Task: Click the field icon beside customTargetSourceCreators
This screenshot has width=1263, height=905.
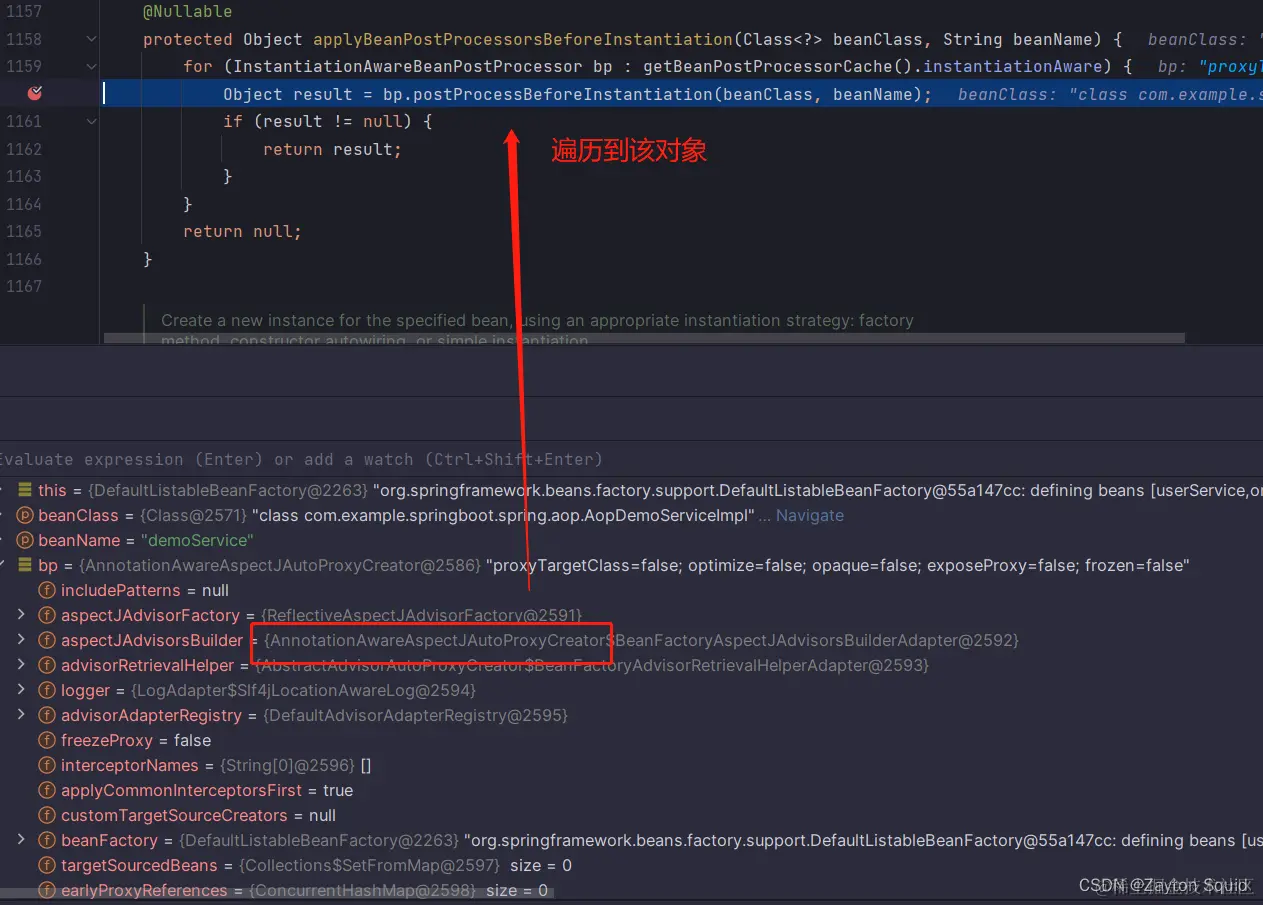Action: point(47,815)
